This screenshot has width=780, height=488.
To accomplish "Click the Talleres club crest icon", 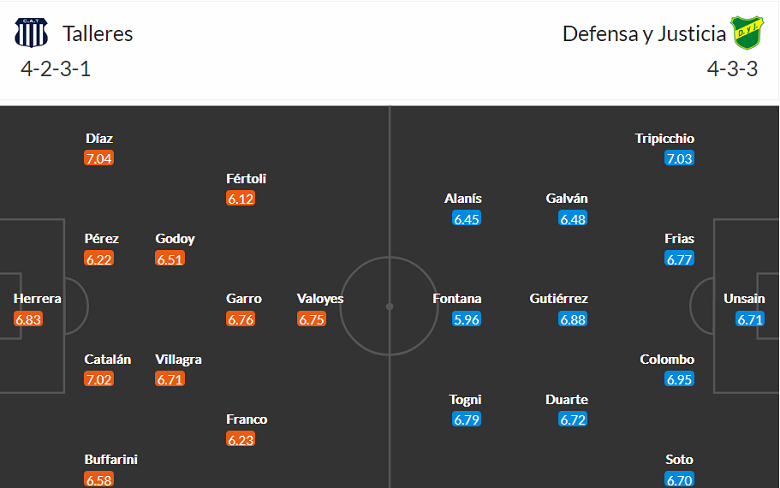I will 31,33.
